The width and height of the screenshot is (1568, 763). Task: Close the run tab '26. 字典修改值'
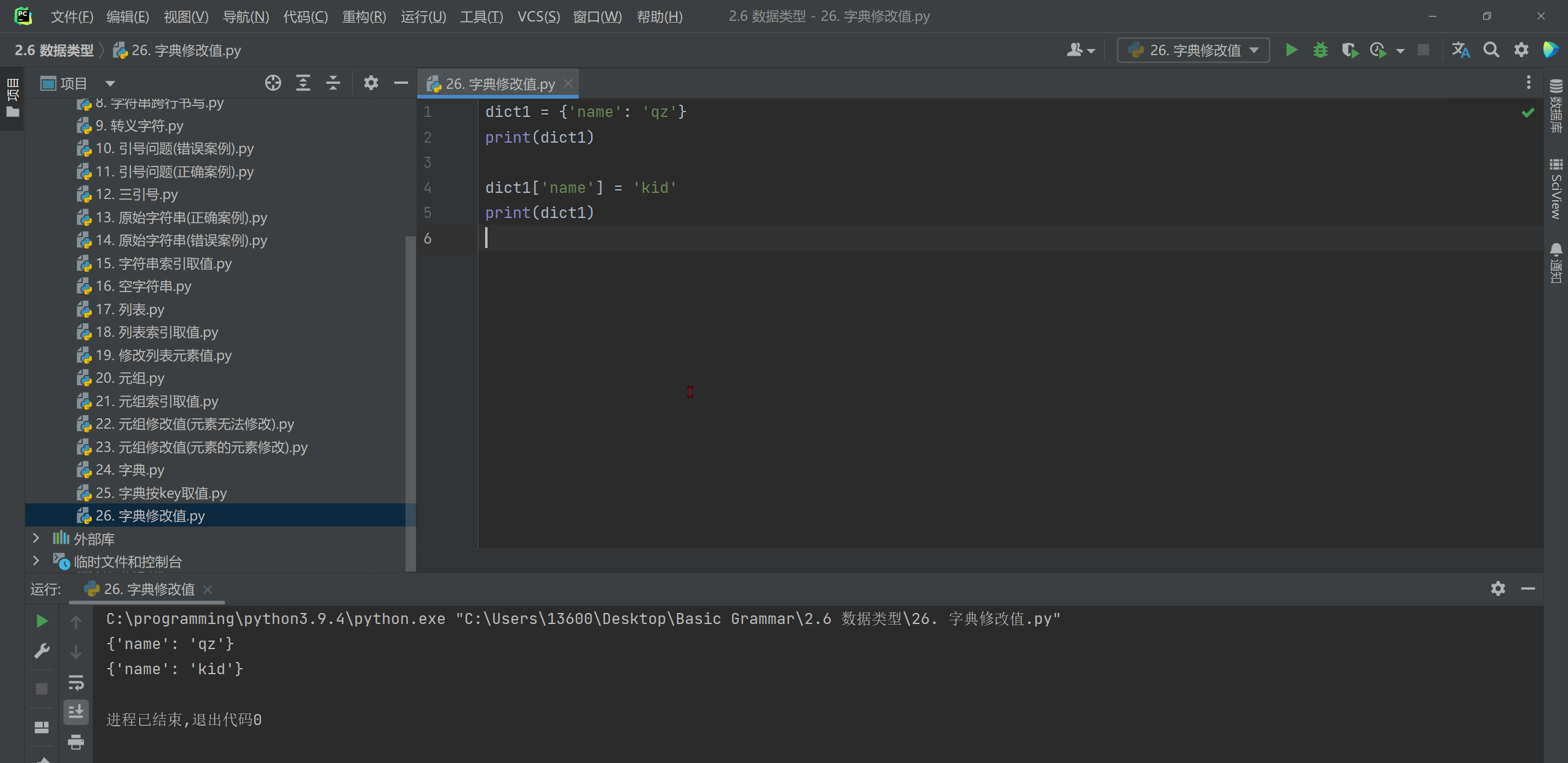pos(208,589)
